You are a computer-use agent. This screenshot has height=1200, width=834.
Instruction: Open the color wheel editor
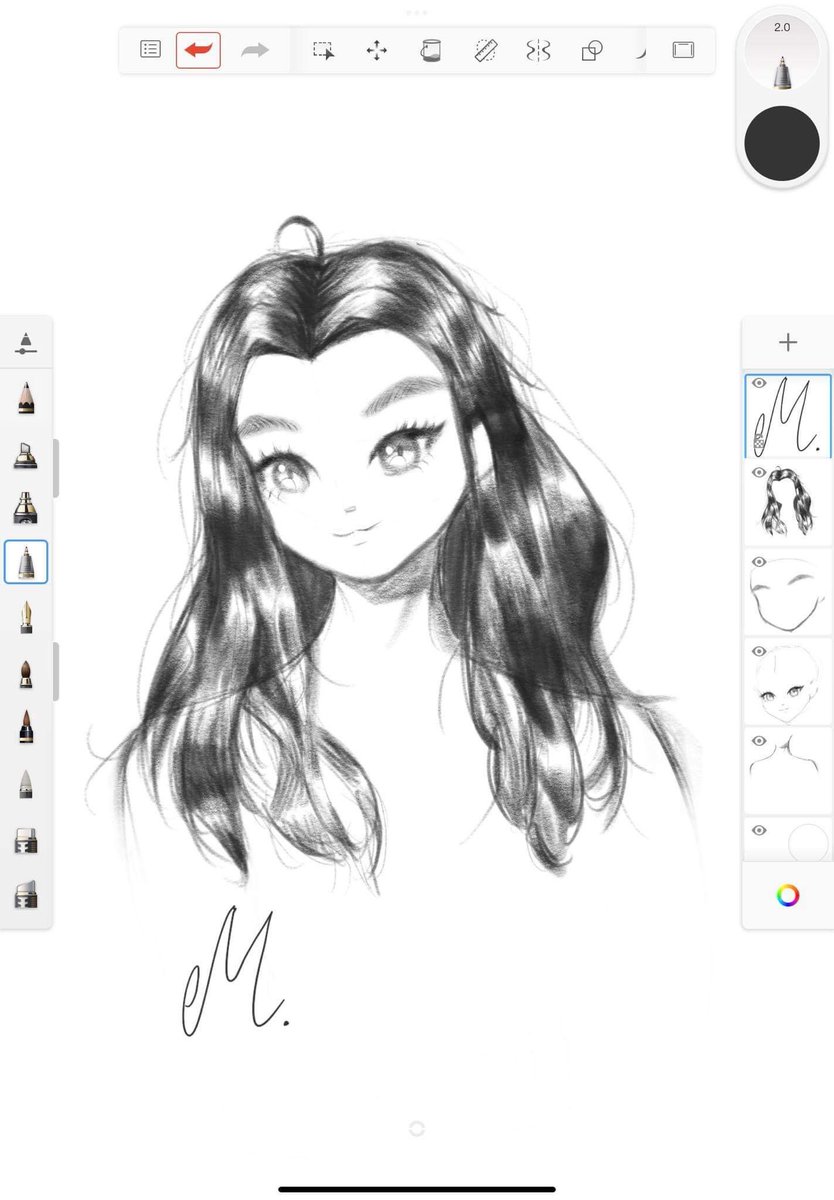pos(788,895)
